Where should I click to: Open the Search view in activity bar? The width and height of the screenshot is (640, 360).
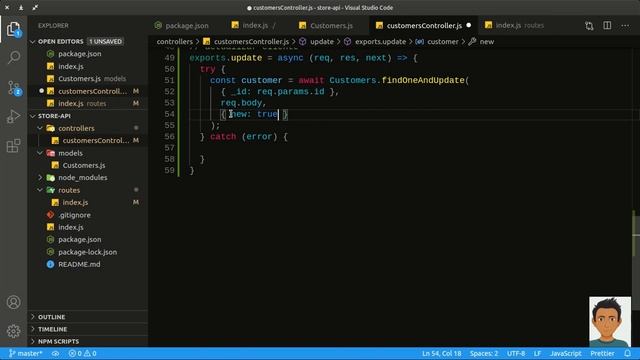tap(13, 58)
